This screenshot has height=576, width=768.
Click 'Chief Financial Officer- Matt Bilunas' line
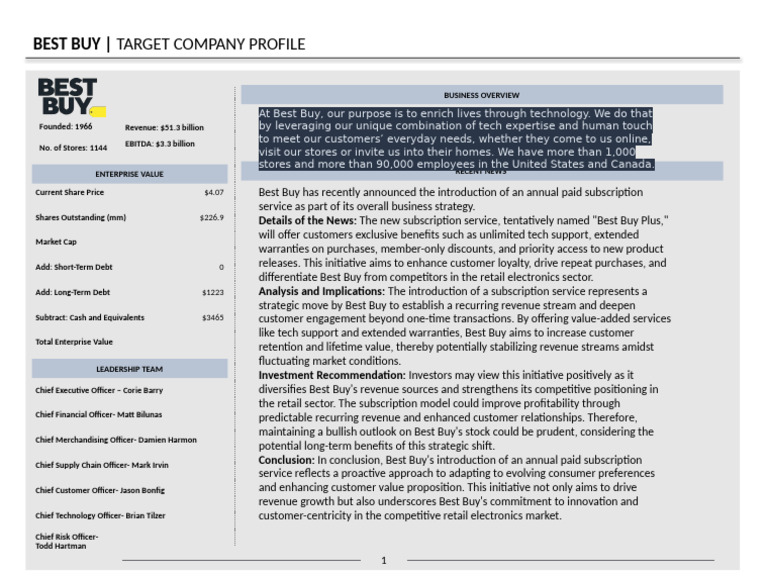98,414
